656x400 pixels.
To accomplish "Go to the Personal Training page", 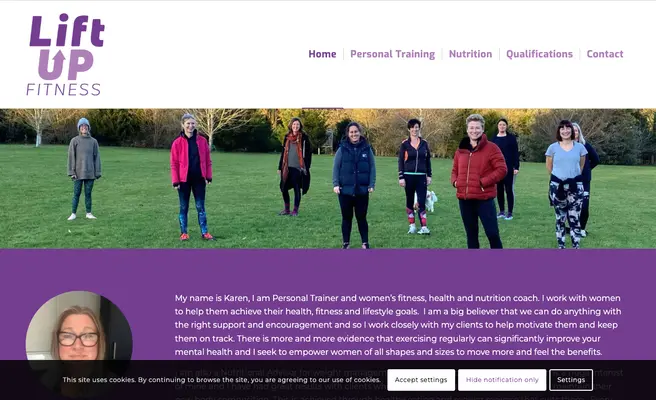I will tap(392, 54).
